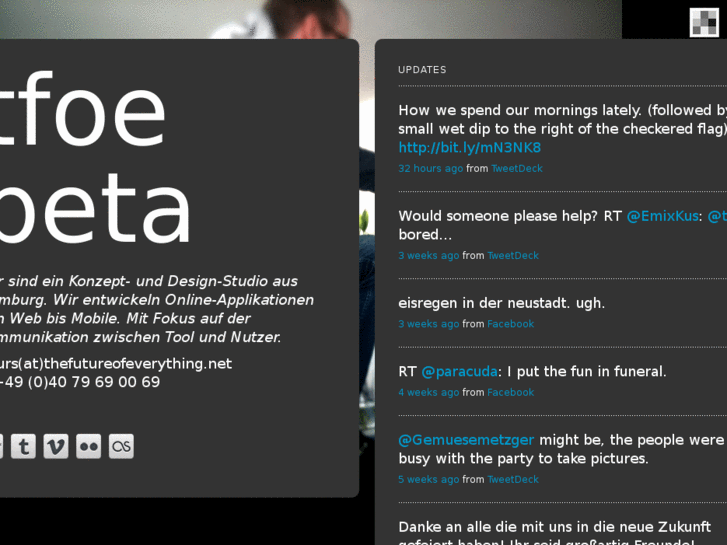This screenshot has width=727, height=545.
Task: Click Facebook source under the funeral retweet
Action: [x=510, y=393]
